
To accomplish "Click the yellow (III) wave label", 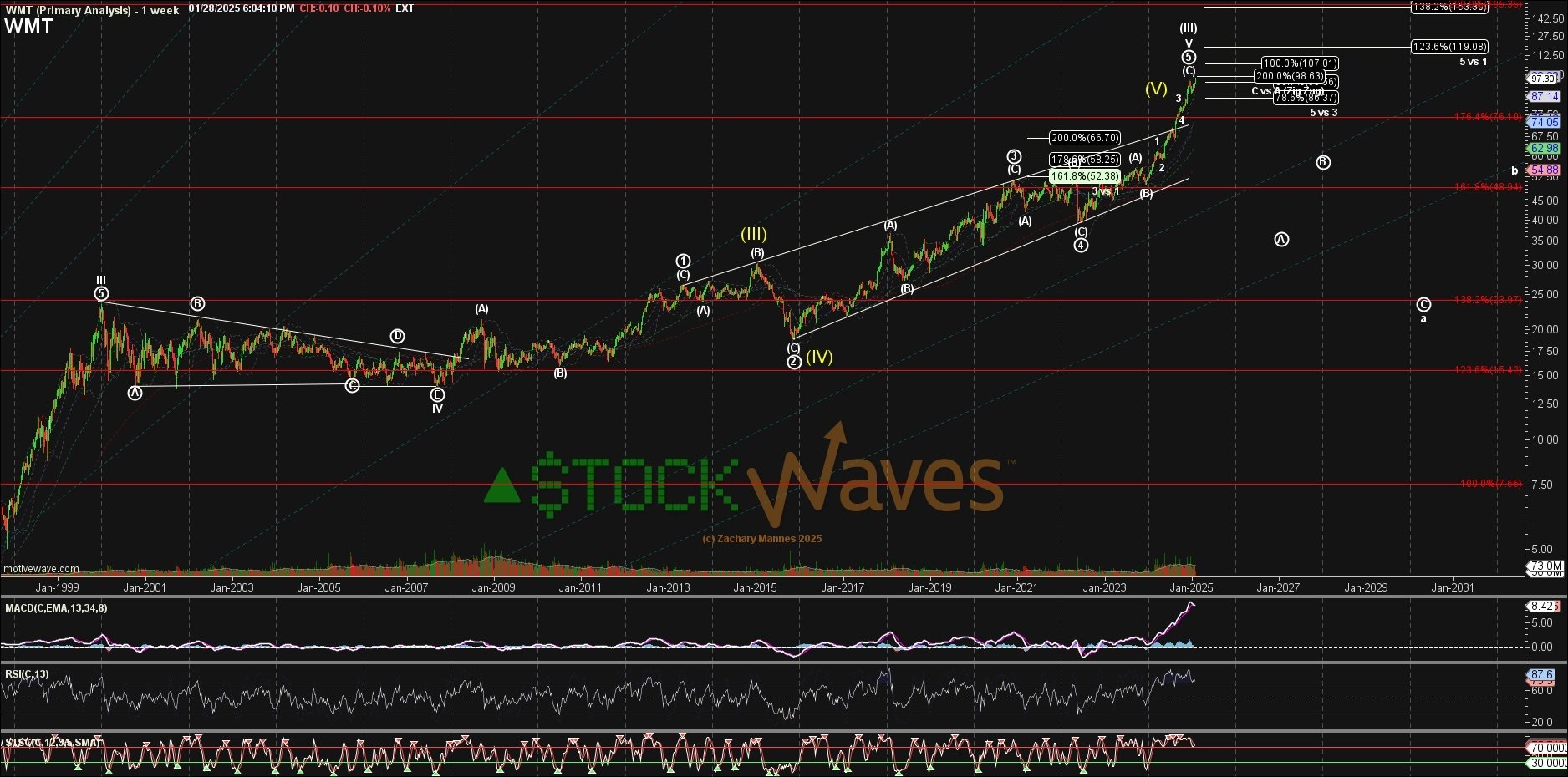I will [753, 234].
